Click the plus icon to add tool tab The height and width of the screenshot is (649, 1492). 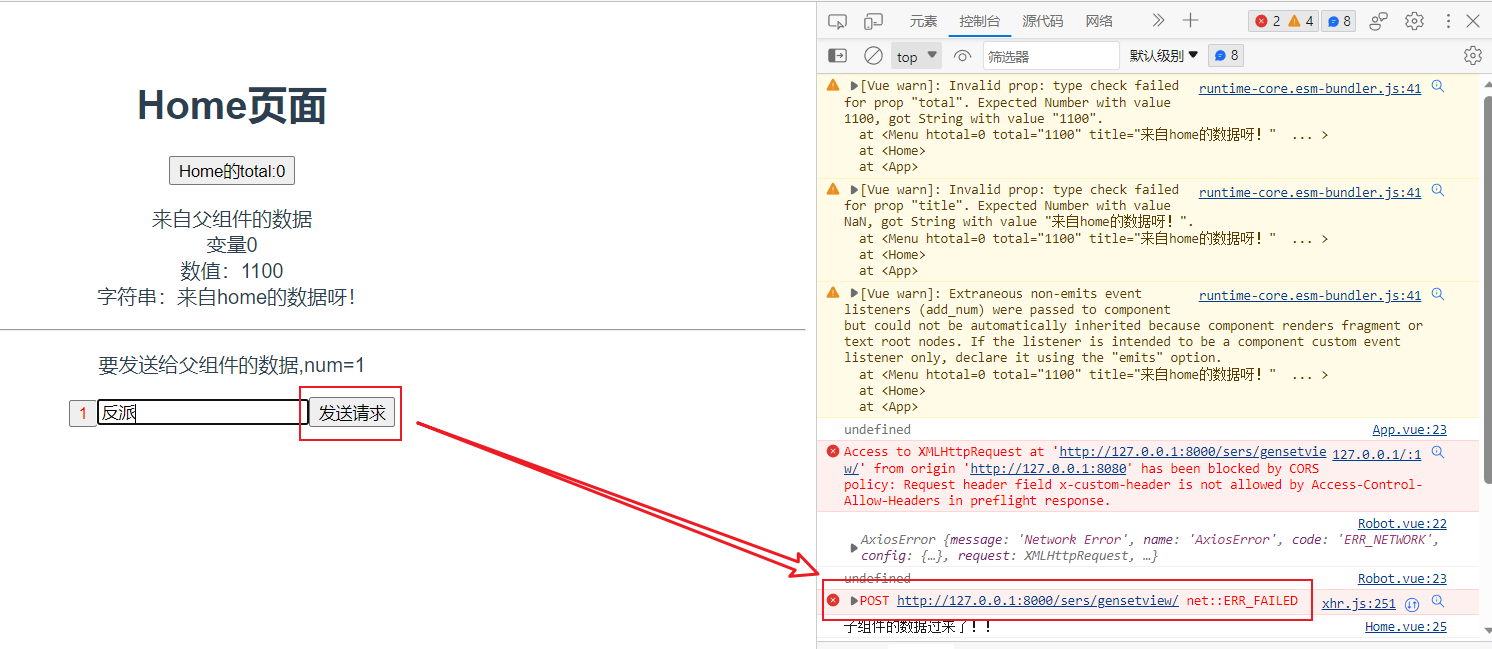coord(1190,21)
